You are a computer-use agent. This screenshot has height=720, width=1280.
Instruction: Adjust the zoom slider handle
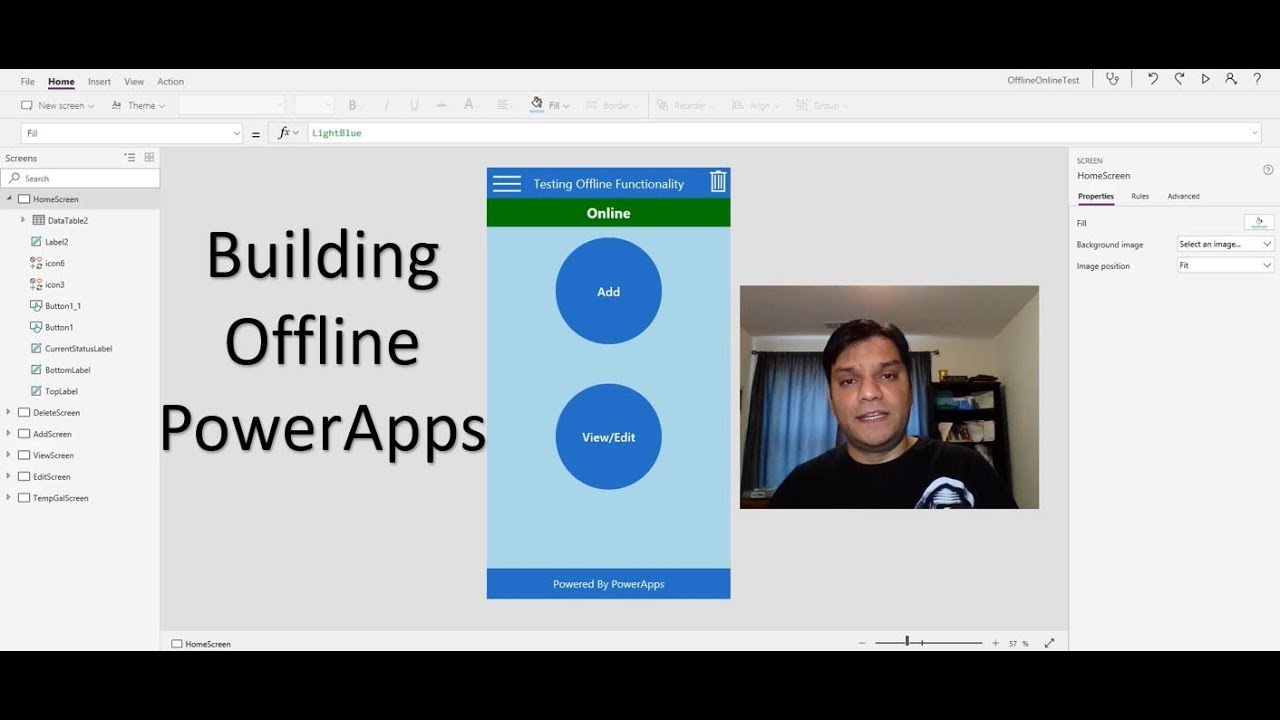pos(907,641)
